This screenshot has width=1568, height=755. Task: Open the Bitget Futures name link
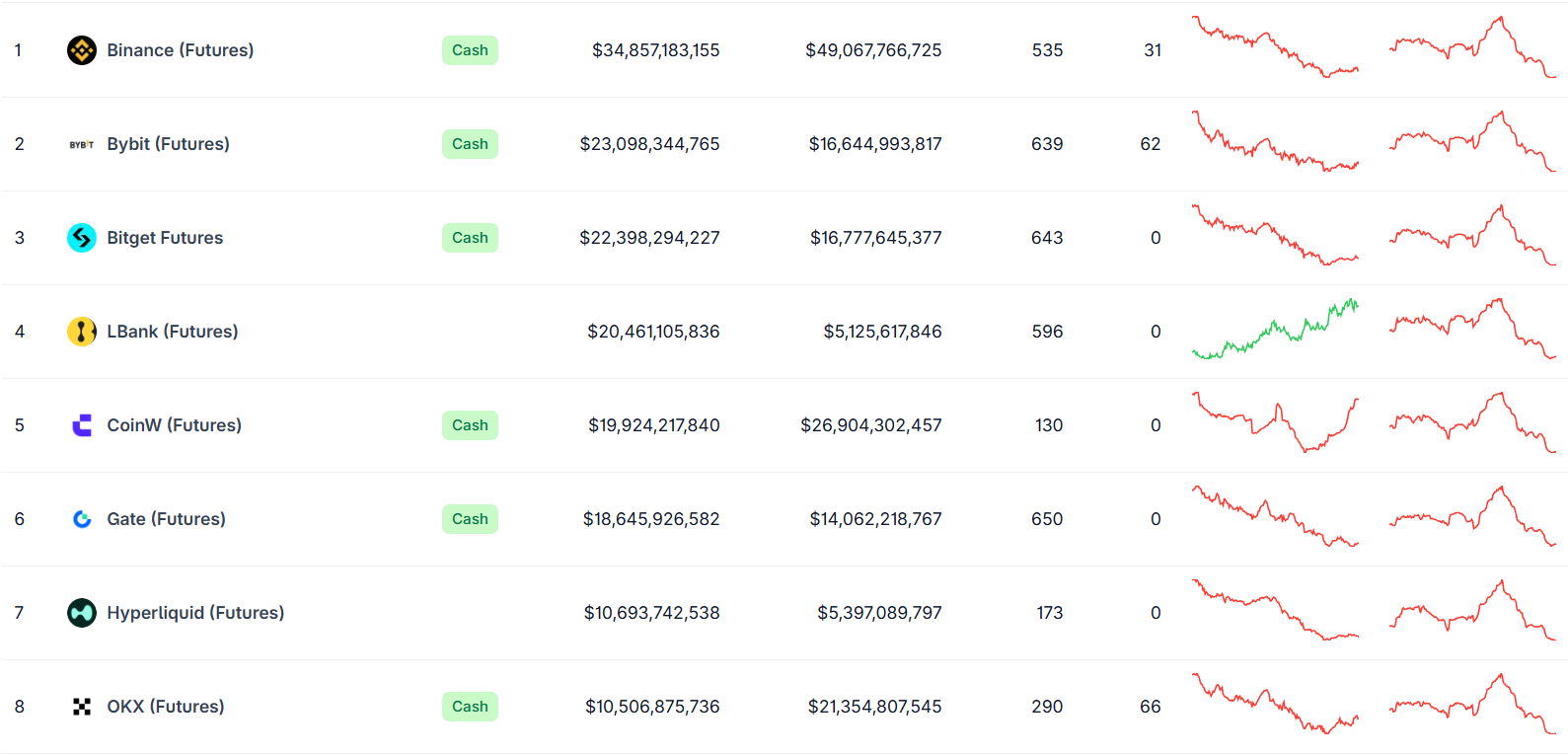coord(165,238)
